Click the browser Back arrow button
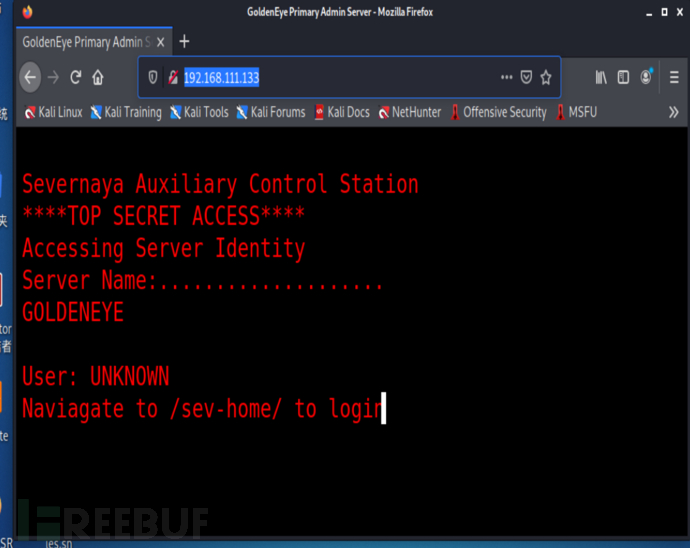This screenshot has width=690, height=548. [30, 77]
